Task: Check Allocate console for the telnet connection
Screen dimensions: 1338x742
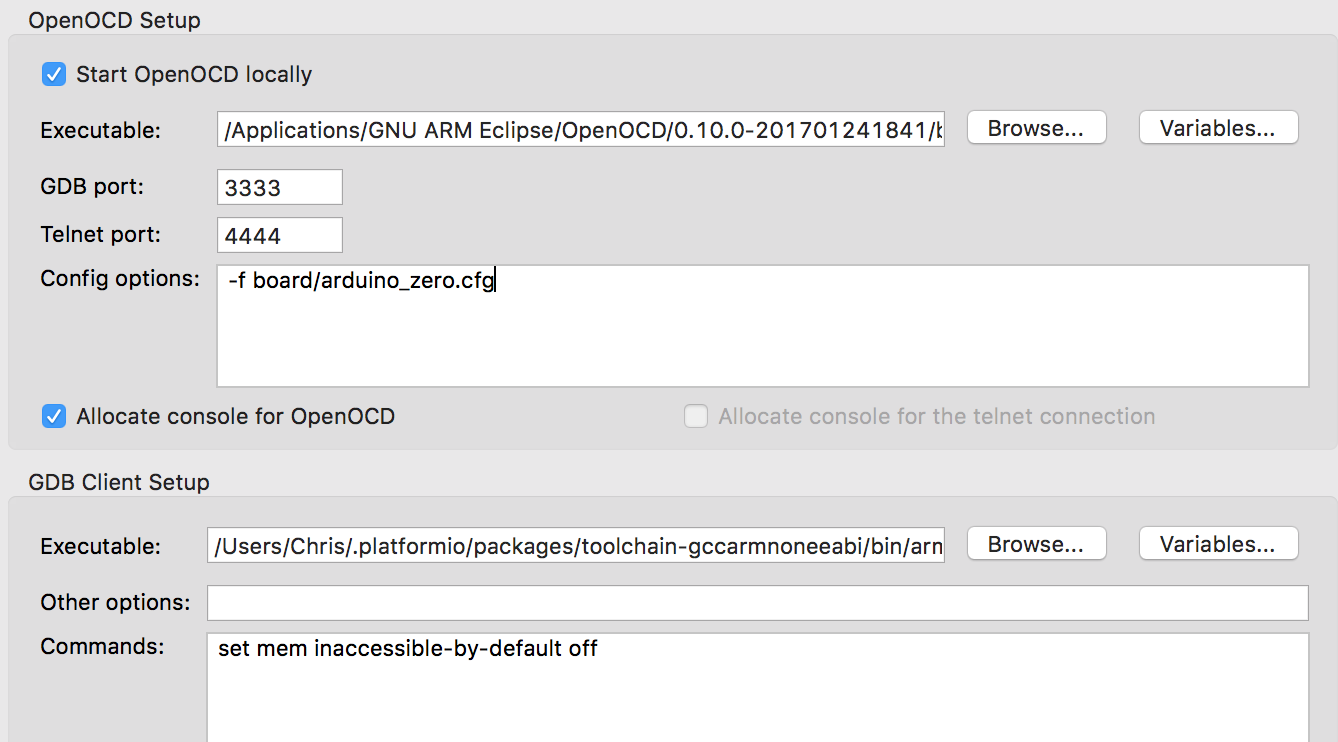Action: click(696, 416)
